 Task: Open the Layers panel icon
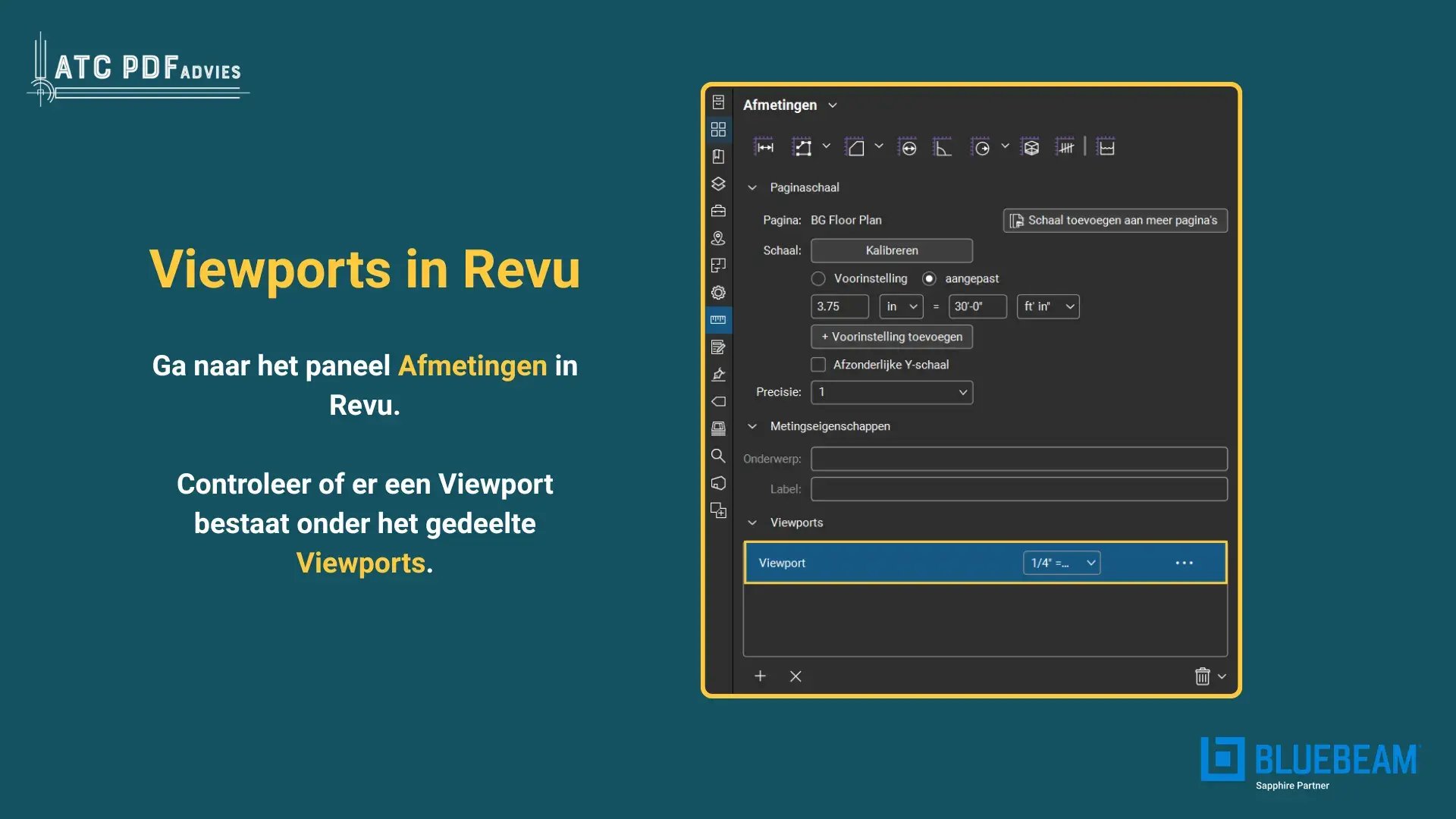(x=718, y=184)
